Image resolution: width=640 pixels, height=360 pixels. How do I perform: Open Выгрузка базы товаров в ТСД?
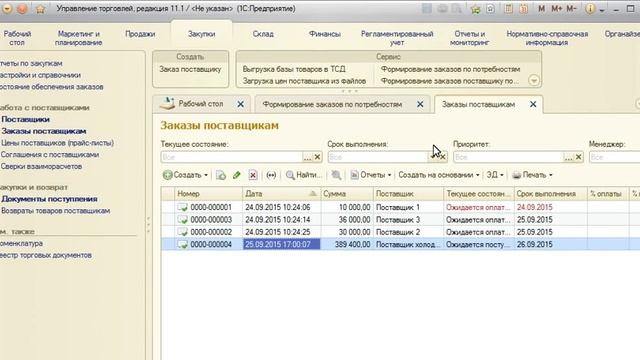[294, 69]
